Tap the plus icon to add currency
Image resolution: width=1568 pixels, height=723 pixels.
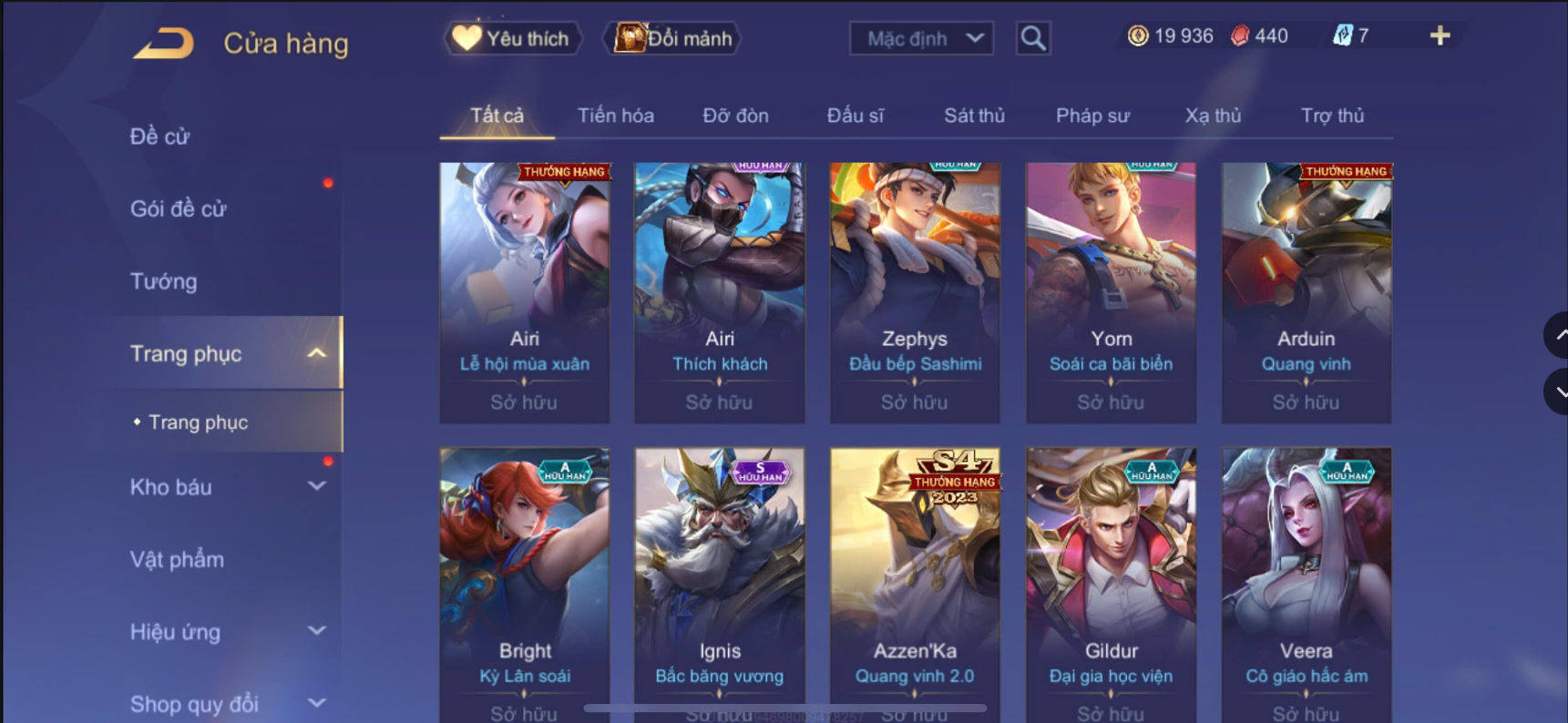click(1440, 36)
